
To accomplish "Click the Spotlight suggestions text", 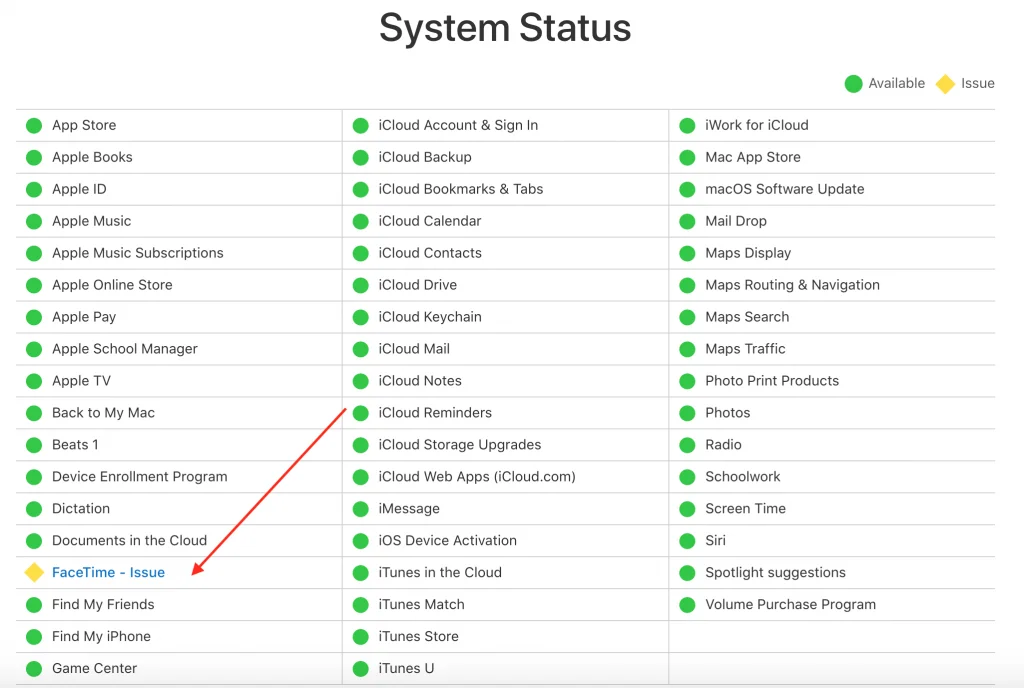I will click(776, 572).
